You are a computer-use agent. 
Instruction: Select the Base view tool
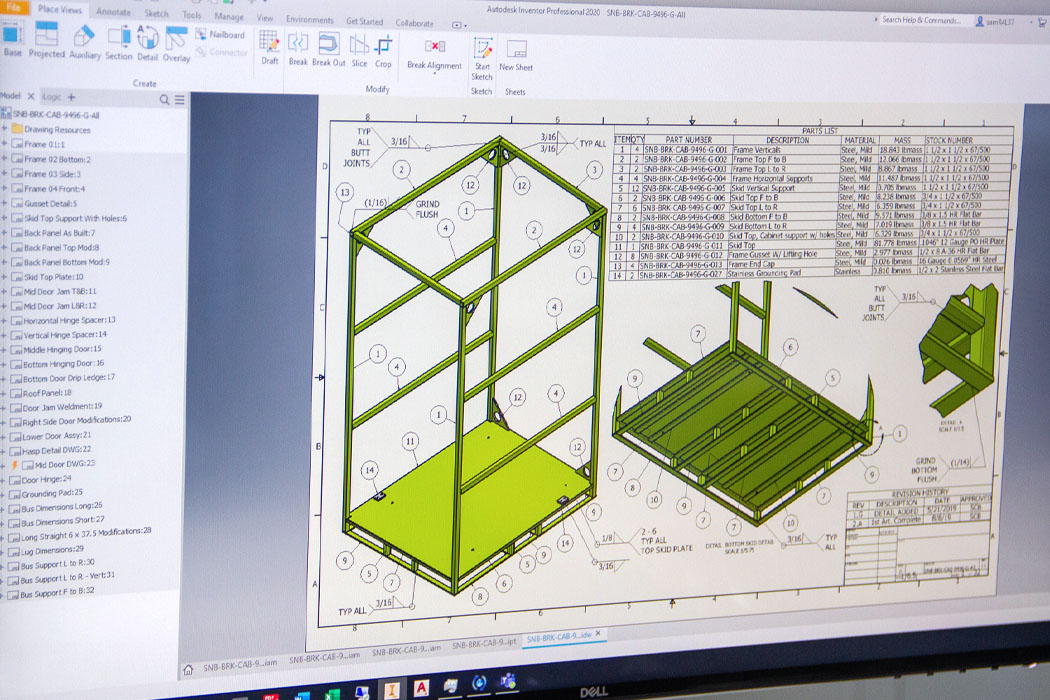[x=13, y=38]
